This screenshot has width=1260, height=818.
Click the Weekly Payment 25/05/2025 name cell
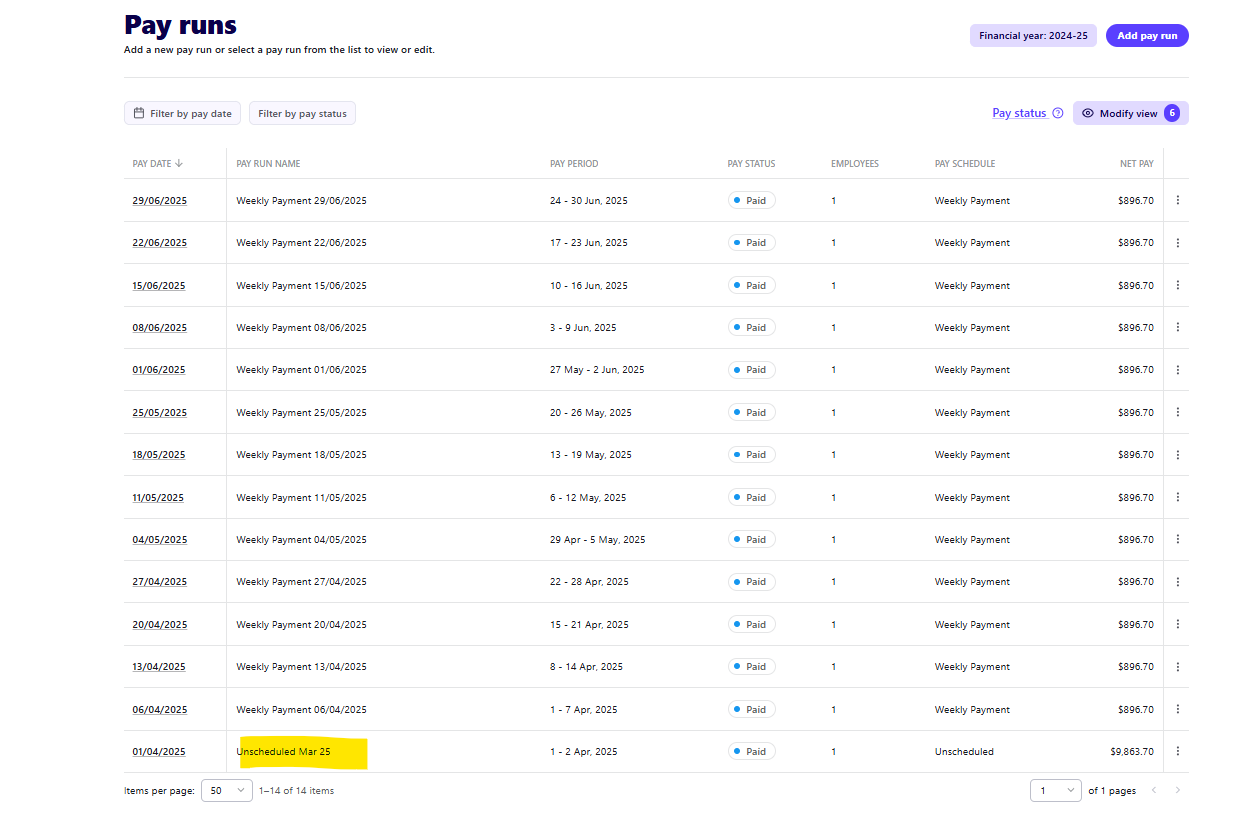(301, 412)
